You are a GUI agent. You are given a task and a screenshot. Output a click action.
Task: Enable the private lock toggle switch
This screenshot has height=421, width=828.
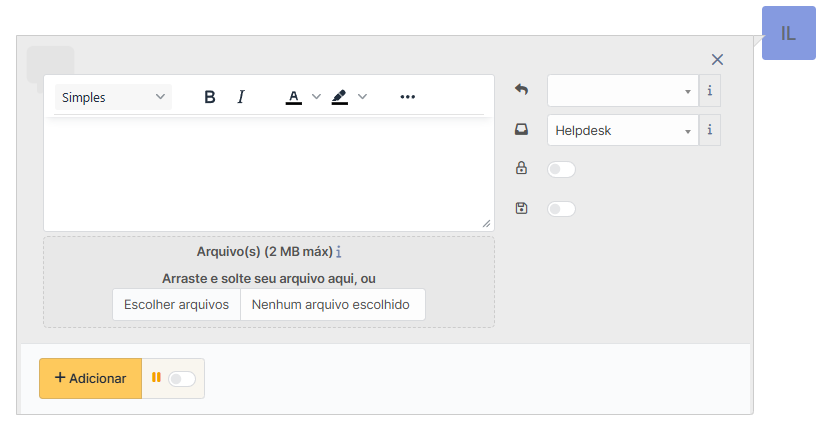click(561, 170)
